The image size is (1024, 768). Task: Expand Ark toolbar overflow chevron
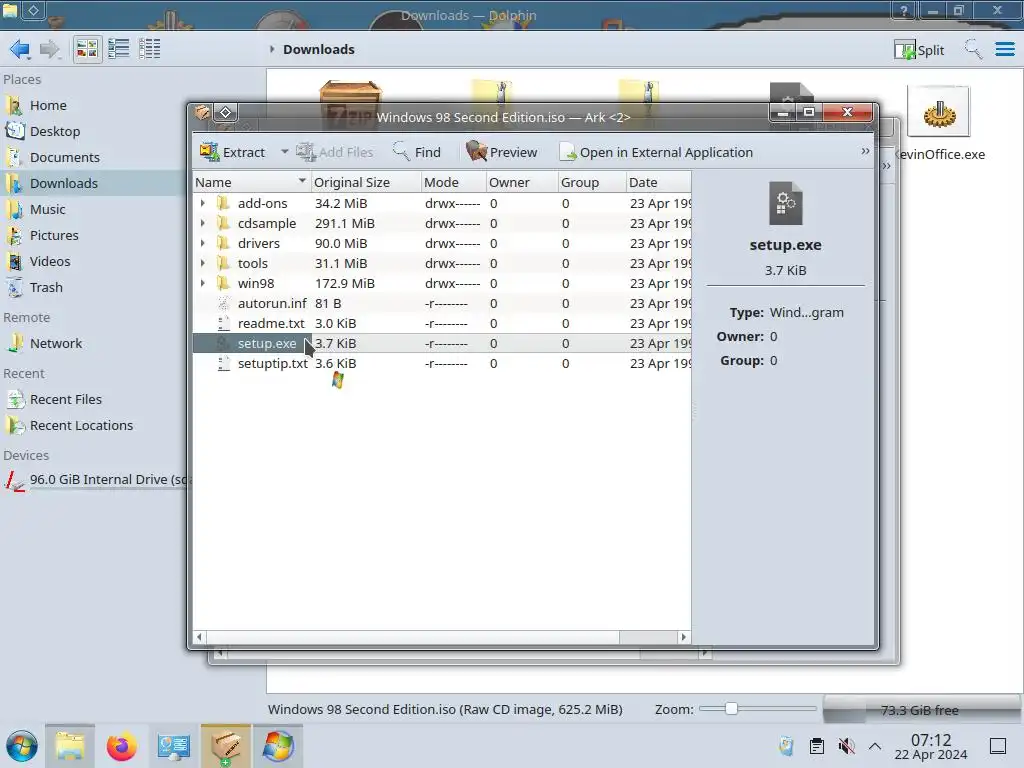tap(865, 152)
